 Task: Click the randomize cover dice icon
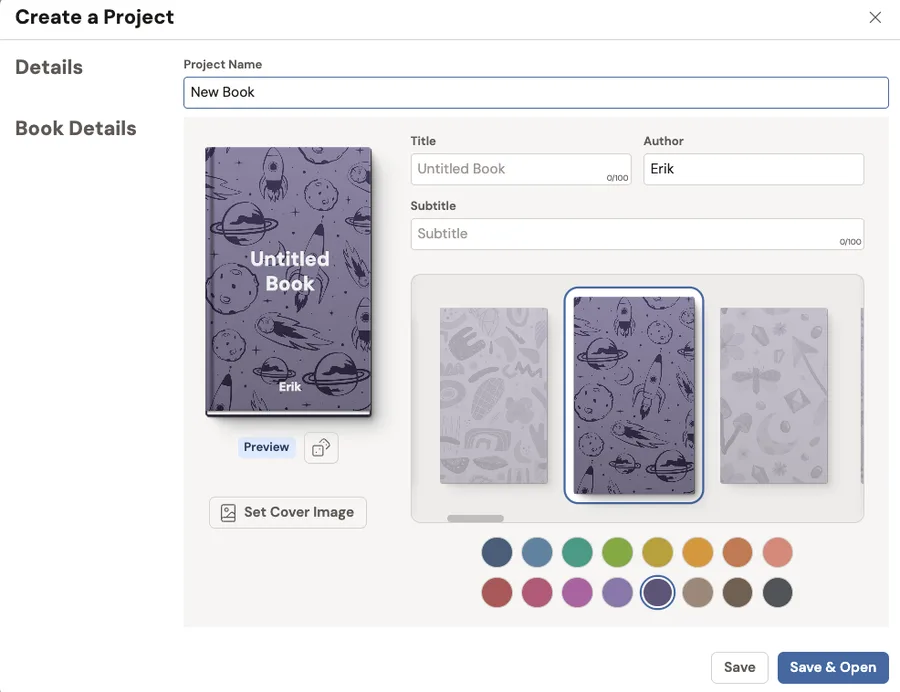point(321,448)
